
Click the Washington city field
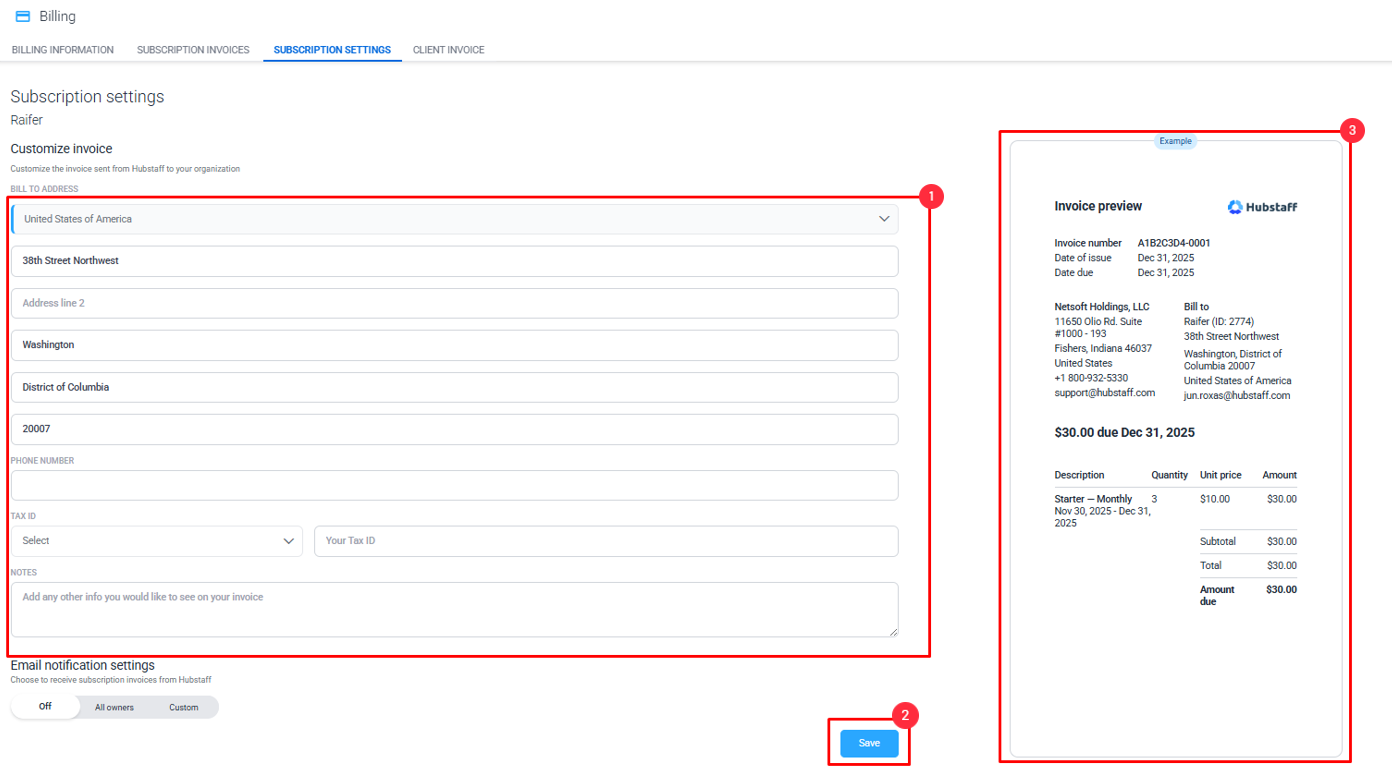click(455, 345)
